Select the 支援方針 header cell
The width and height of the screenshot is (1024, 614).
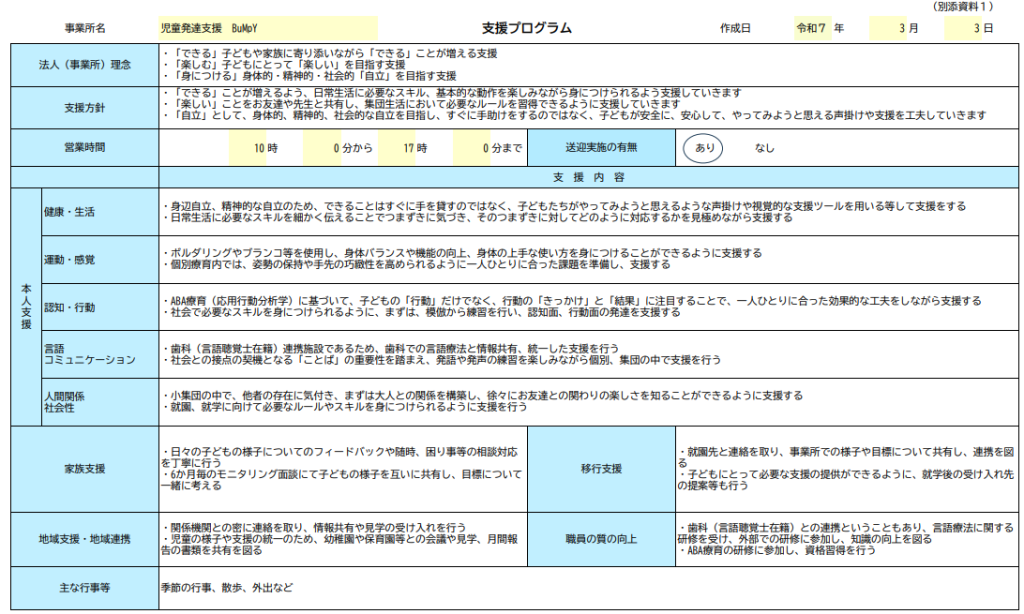84,107
